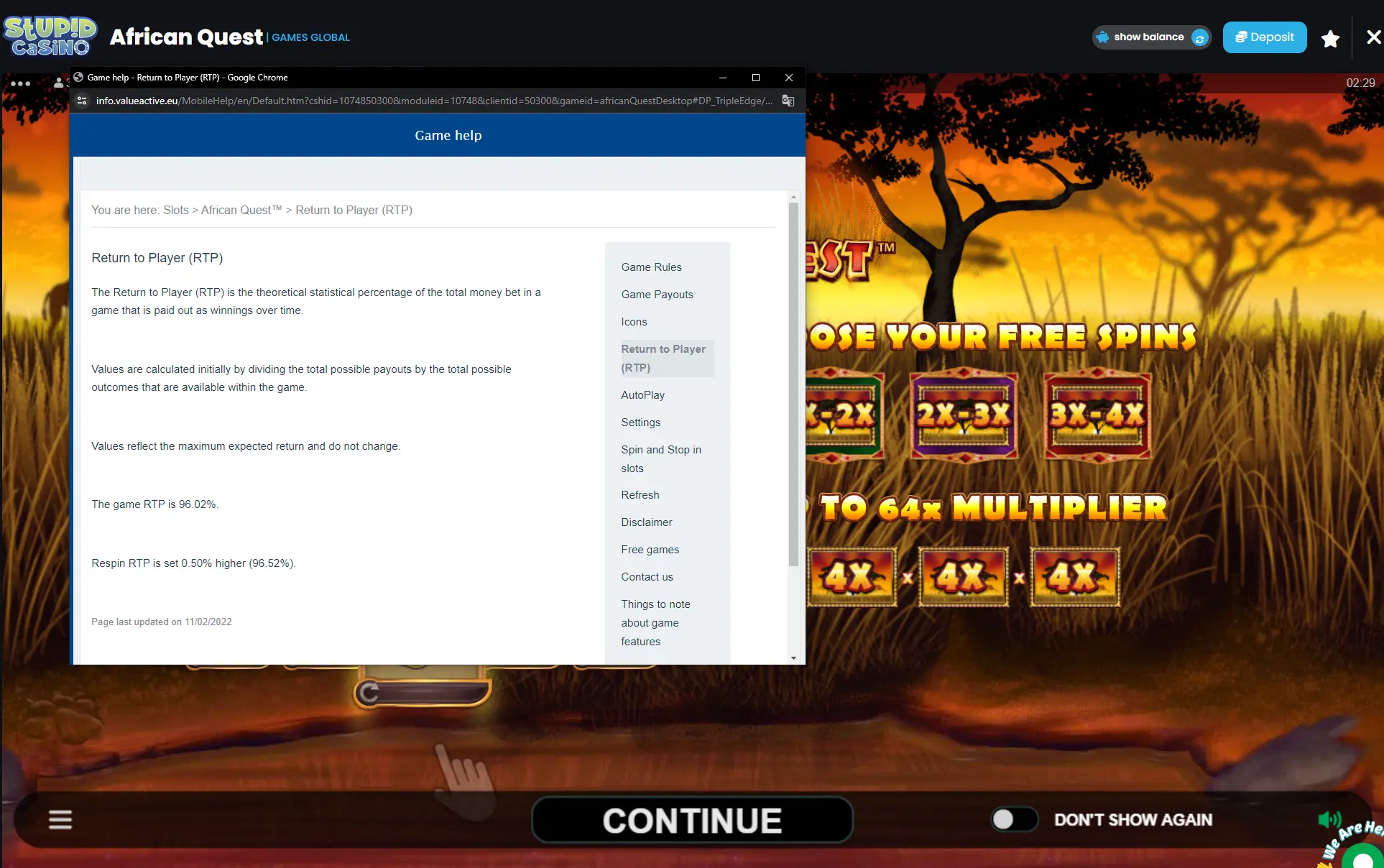The width and height of the screenshot is (1384, 868).
Task: Maximize the Game help Chrome window
Action: [x=755, y=78]
